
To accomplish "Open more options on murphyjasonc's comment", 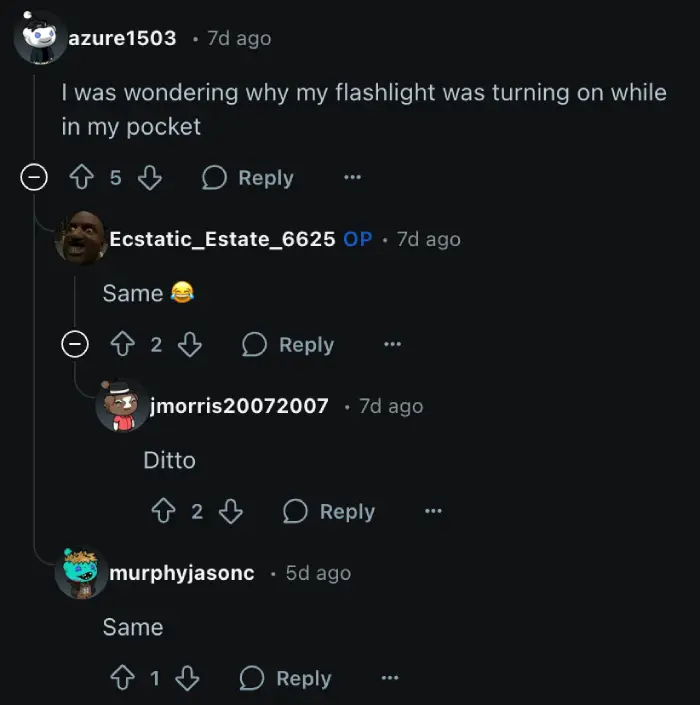I will [390, 678].
